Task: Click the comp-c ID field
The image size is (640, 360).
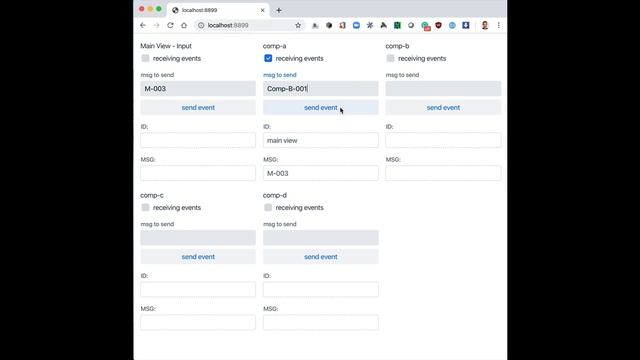Action: point(198,289)
